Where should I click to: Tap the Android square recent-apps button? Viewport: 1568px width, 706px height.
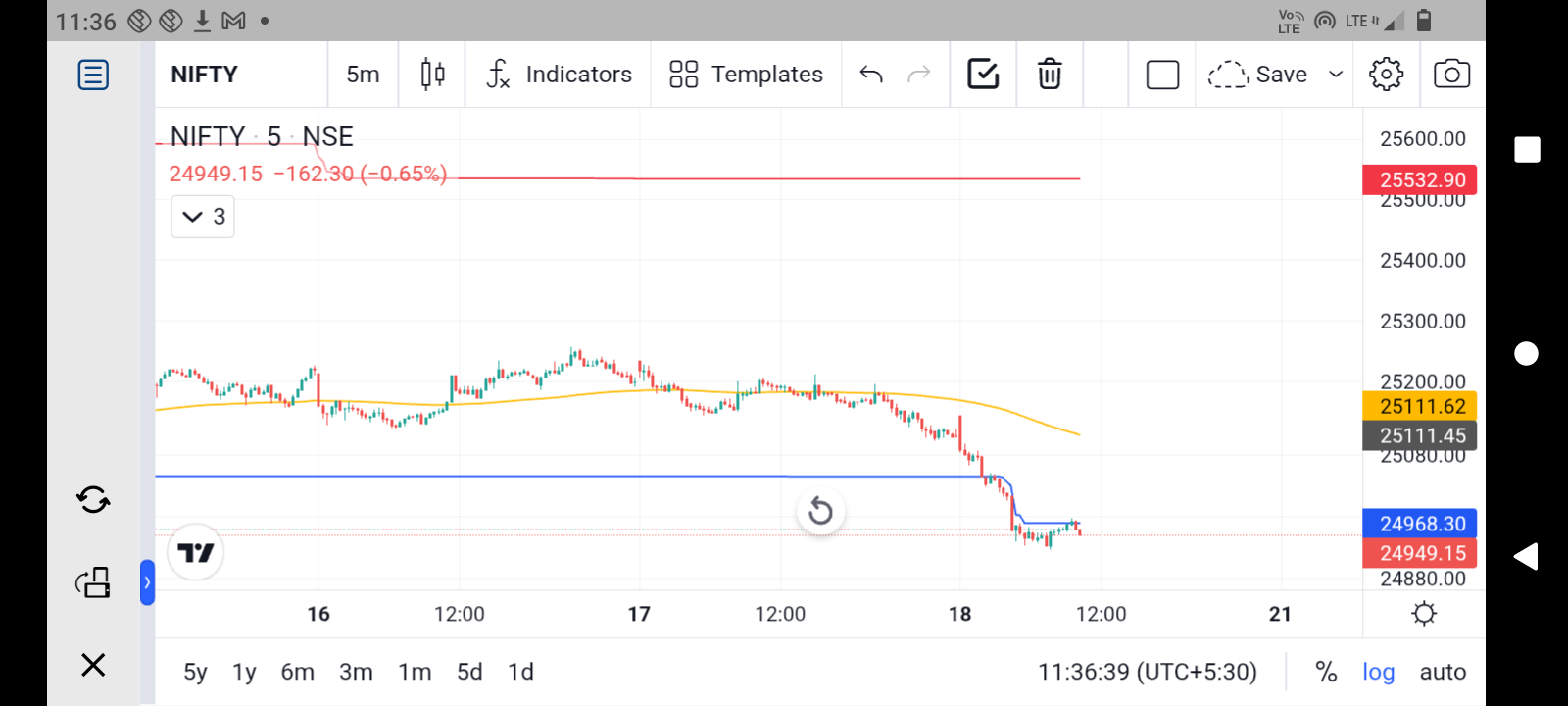(x=1527, y=149)
